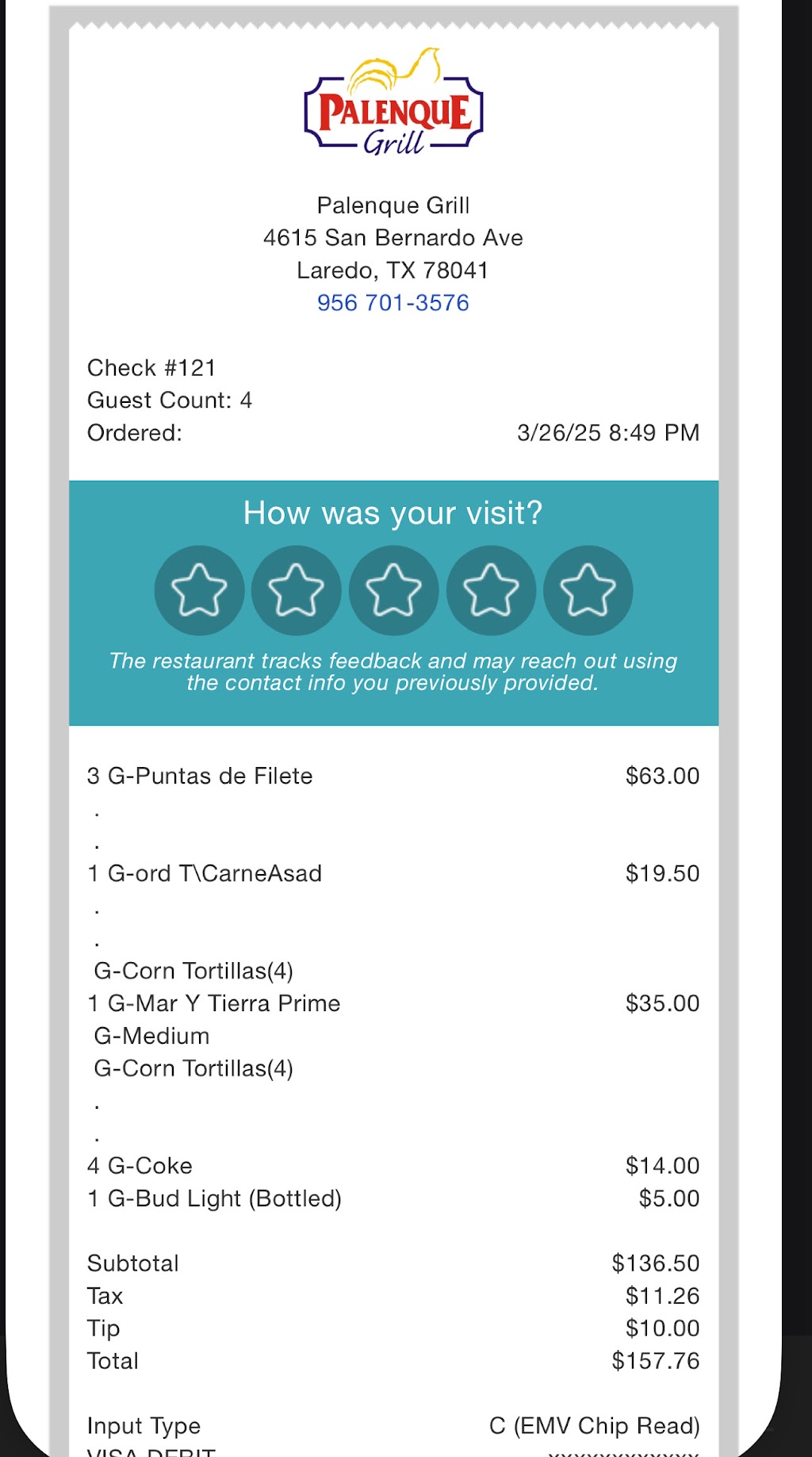The image size is (812, 1457).
Task: Click the $10.00 tip amount
Action: pos(663,1329)
